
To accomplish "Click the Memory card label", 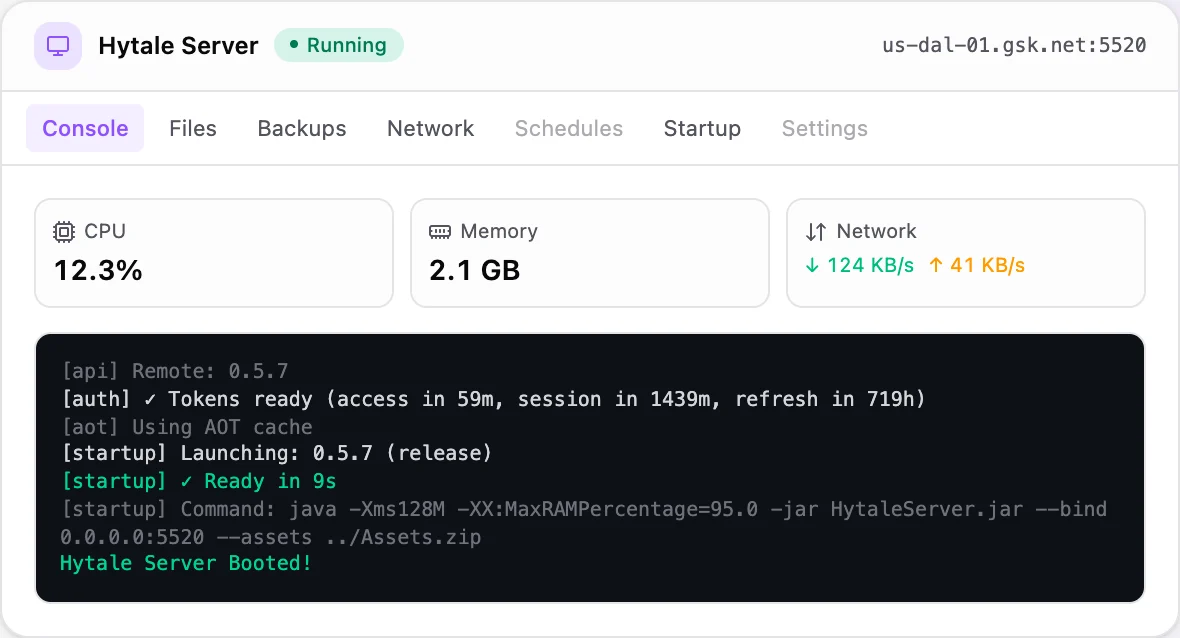I will click(499, 231).
